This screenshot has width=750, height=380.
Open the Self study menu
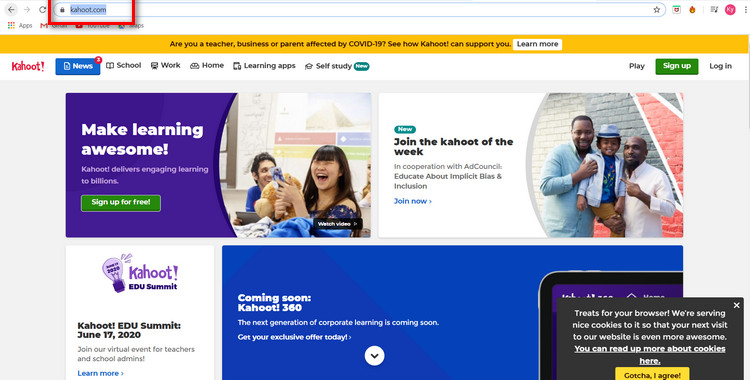pos(337,66)
